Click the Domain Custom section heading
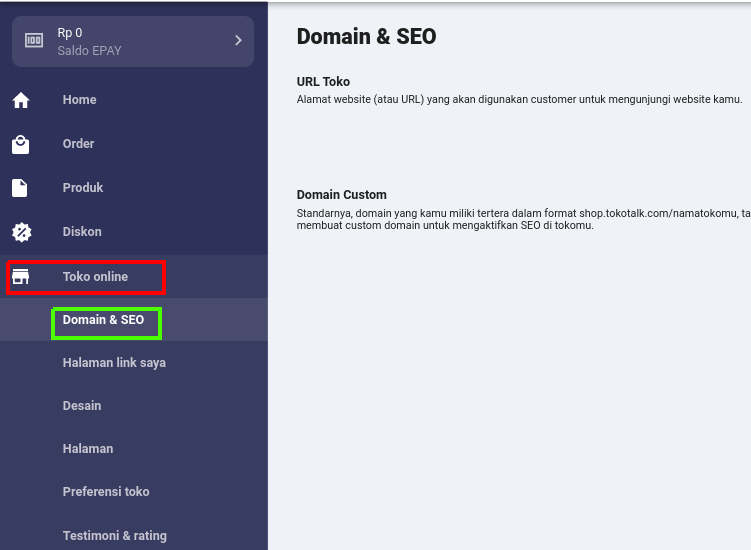751x550 pixels. [341, 195]
